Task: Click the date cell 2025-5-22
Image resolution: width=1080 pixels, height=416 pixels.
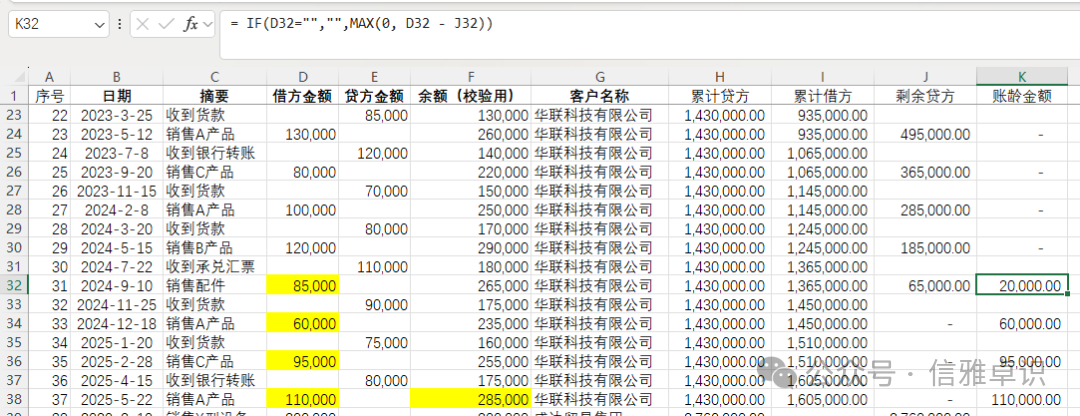Action: click(x=116, y=399)
